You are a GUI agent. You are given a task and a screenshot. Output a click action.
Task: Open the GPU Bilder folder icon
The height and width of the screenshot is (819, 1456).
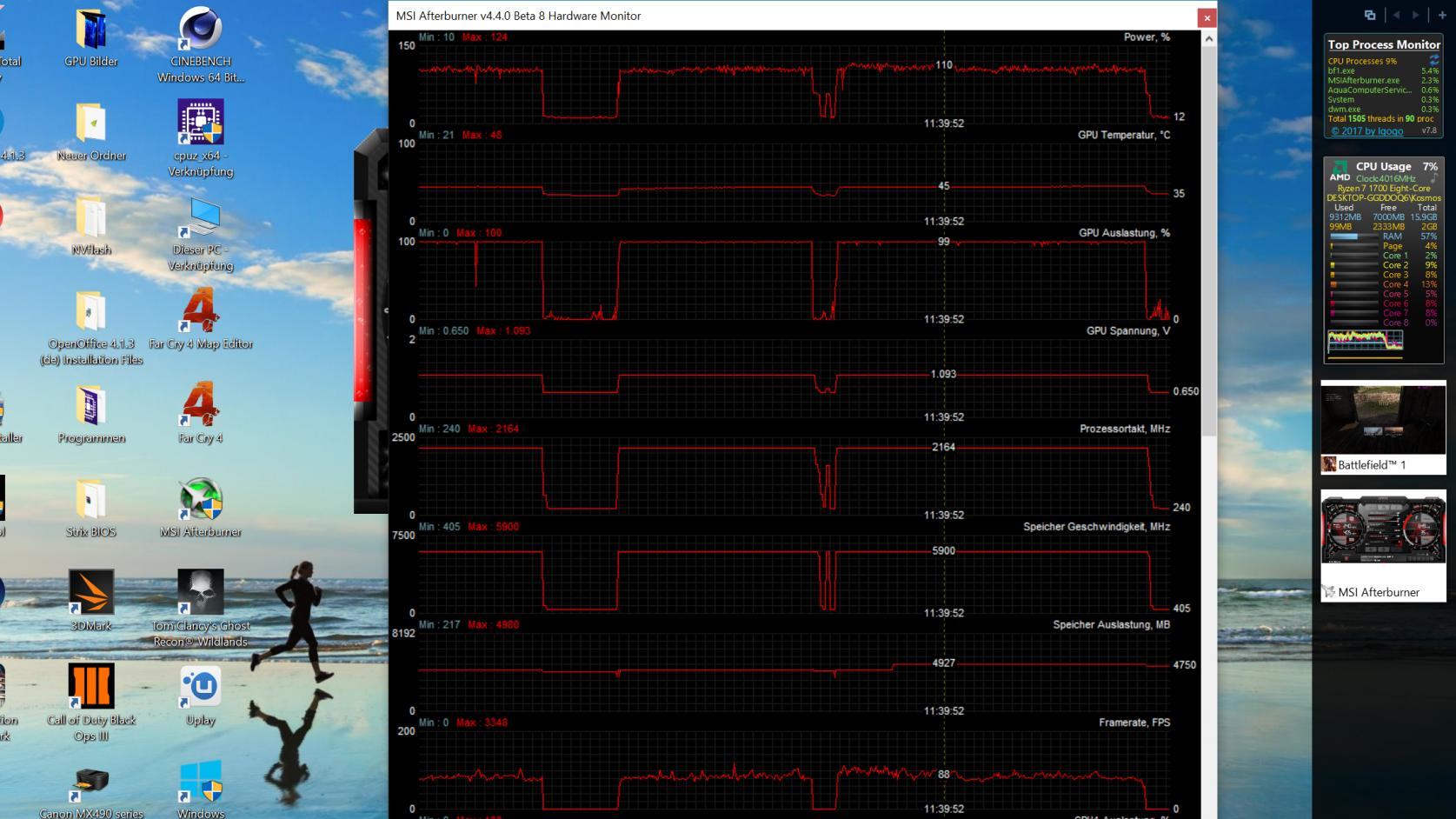point(90,30)
